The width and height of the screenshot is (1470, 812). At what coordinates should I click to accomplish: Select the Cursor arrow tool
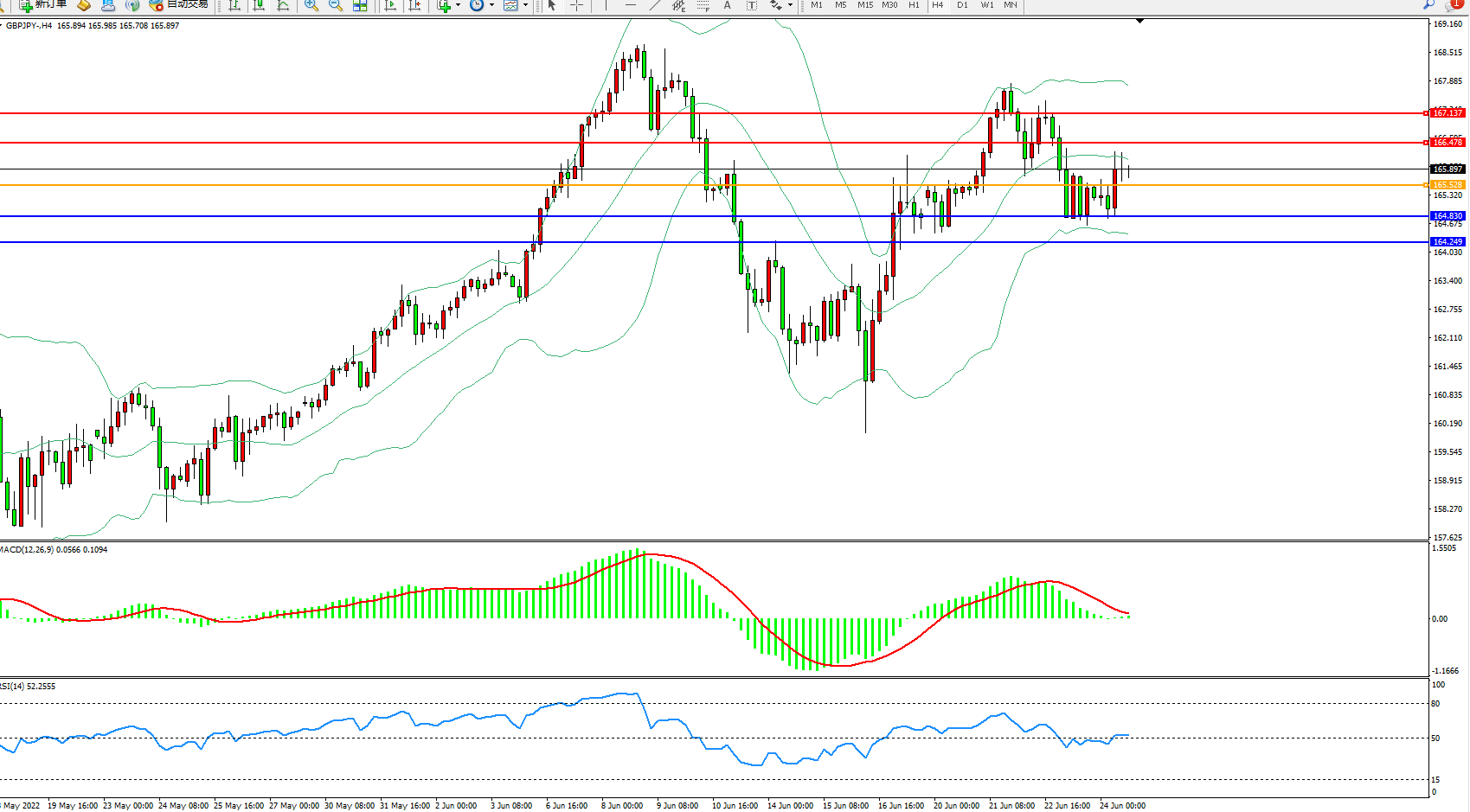tap(552, 5)
